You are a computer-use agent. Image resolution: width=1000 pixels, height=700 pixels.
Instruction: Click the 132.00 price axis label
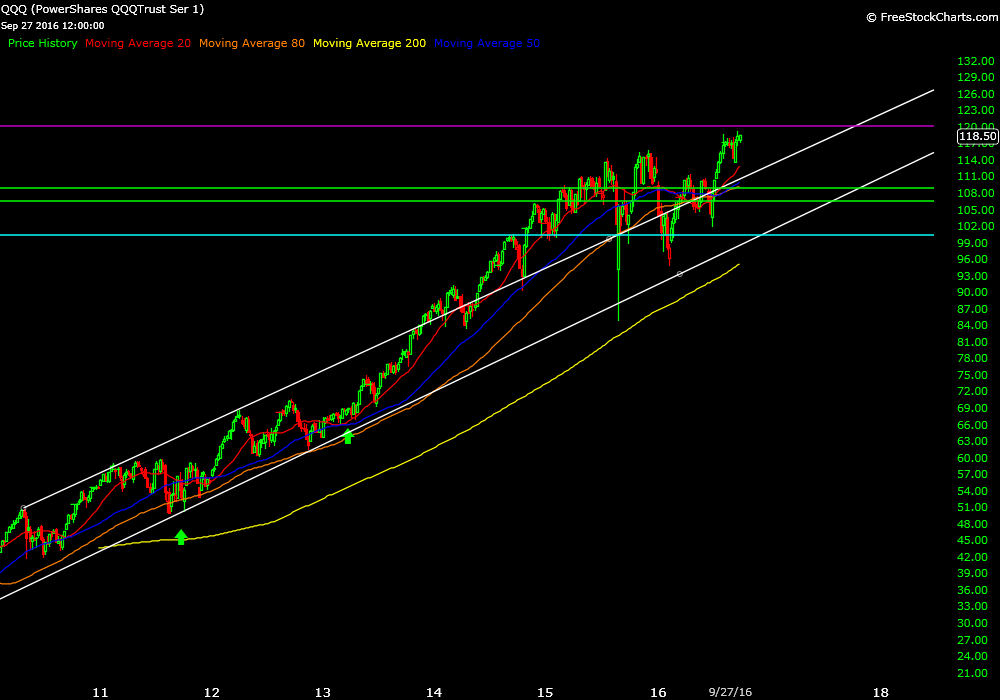(974, 61)
